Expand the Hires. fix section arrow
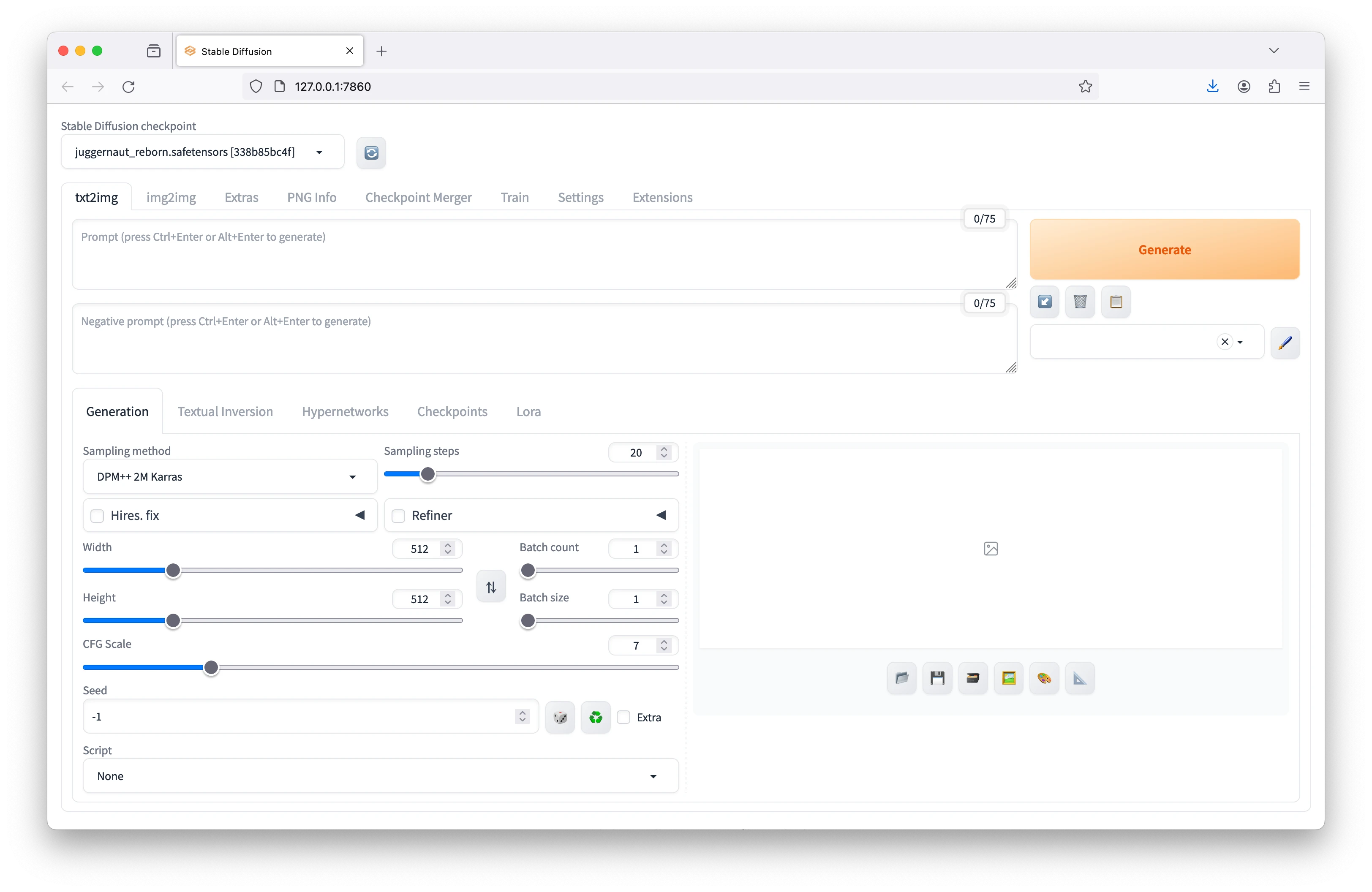This screenshot has height=892, width=1372. coord(360,515)
